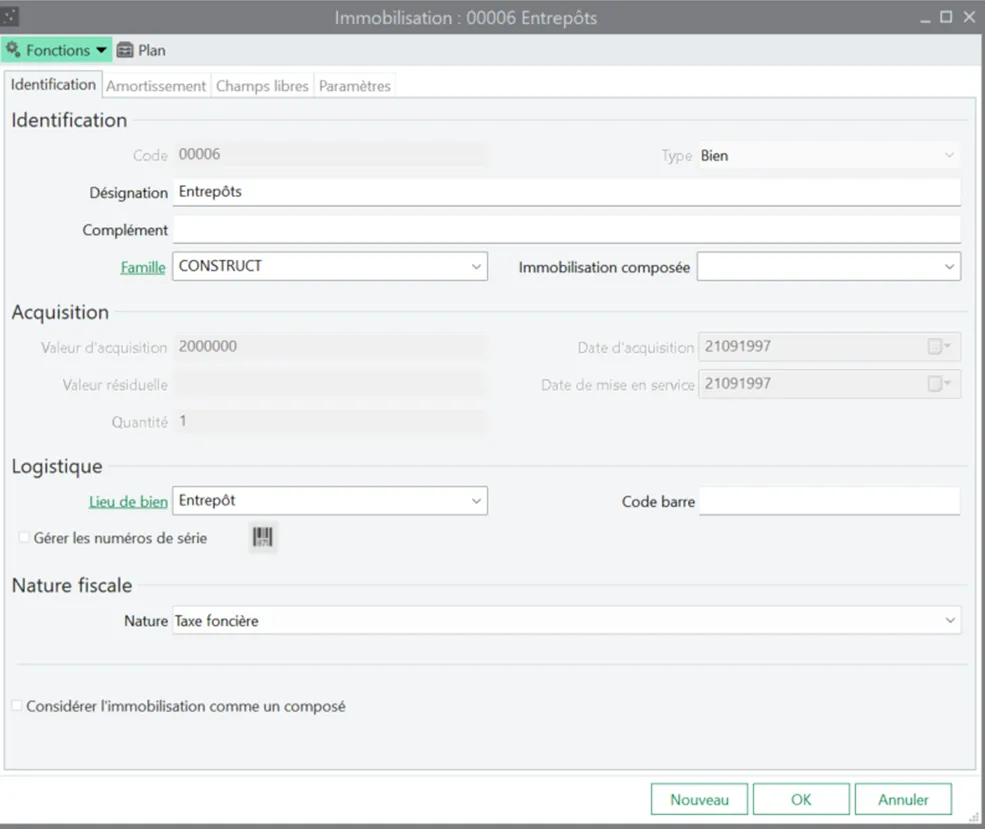The width and height of the screenshot is (985, 829).
Task: Click the Date d'acquisition value 21091997
Action: coord(737,346)
